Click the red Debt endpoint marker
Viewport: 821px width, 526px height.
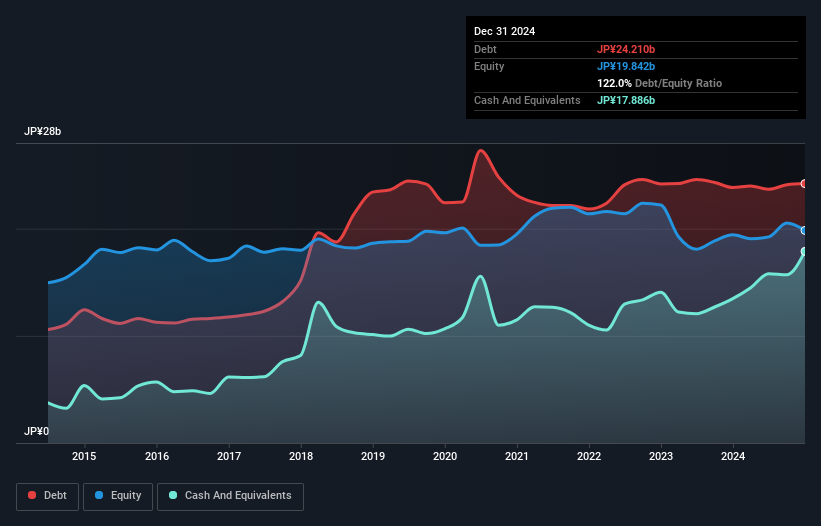pos(804,184)
